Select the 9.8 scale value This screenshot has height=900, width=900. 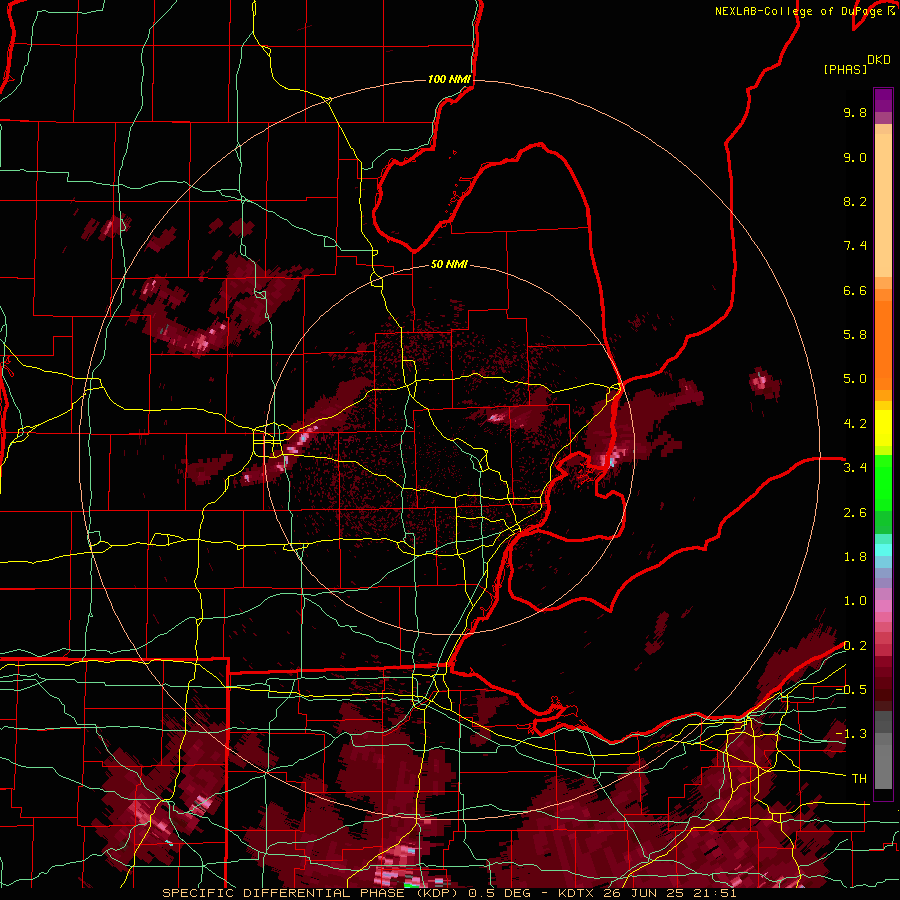click(x=855, y=112)
